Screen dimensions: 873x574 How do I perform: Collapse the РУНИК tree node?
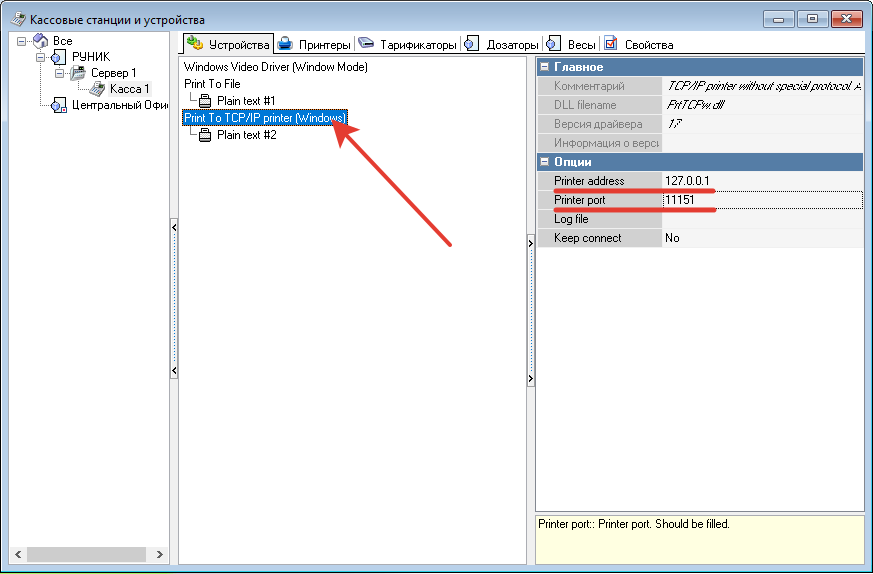tap(41, 57)
